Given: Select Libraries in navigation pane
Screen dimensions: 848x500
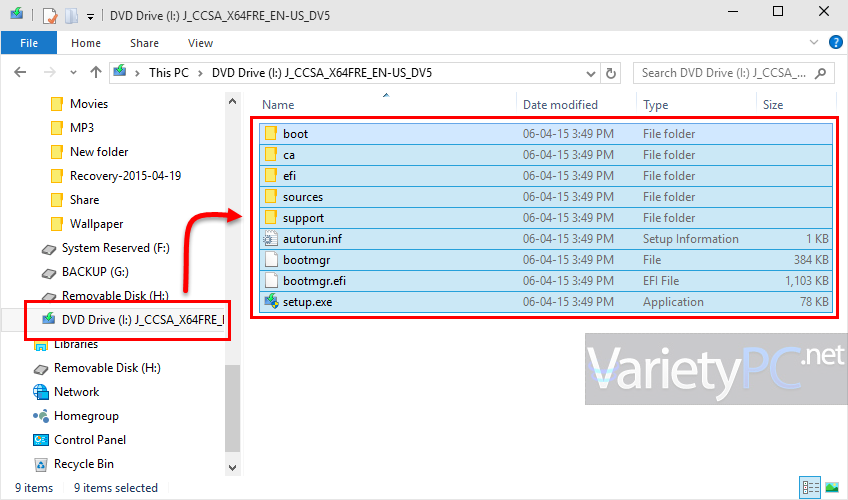Looking at the screenshot, I should (76, 344).
